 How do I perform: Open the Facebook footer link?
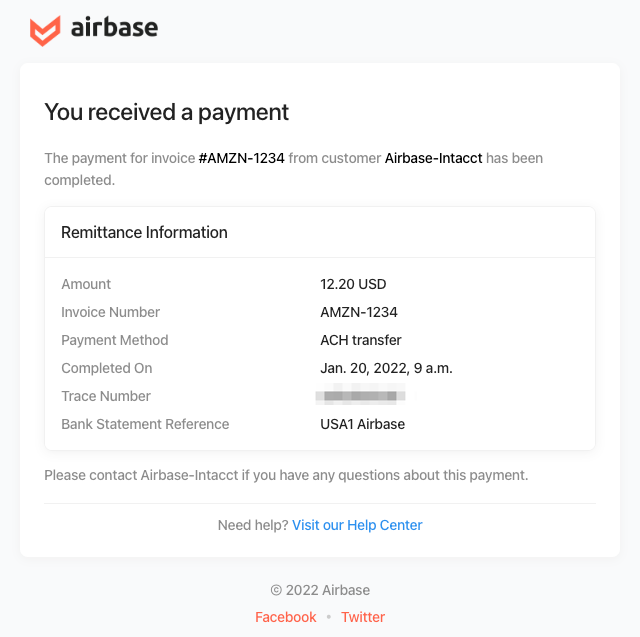pyautogui.click(x=286, y=617)
